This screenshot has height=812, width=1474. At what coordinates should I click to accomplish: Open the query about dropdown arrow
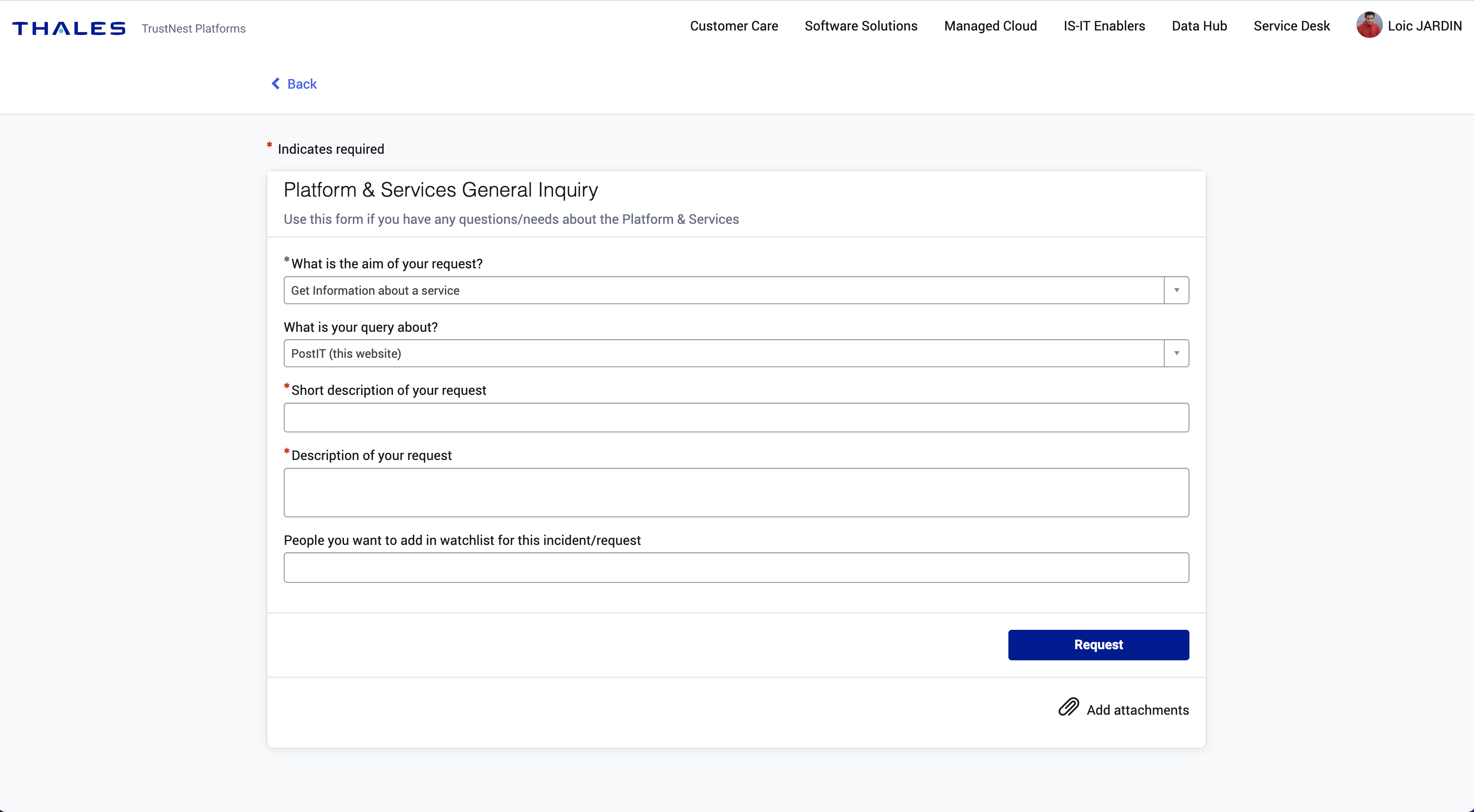click(x=1177, y=353)
